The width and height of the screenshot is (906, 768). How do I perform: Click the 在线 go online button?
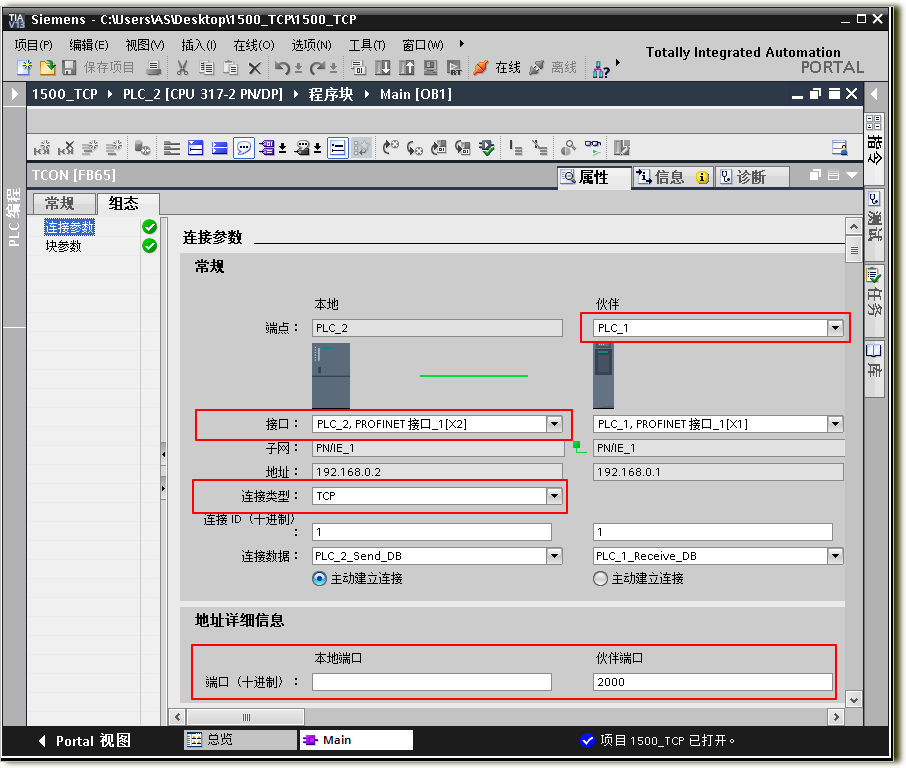(497, 68)
